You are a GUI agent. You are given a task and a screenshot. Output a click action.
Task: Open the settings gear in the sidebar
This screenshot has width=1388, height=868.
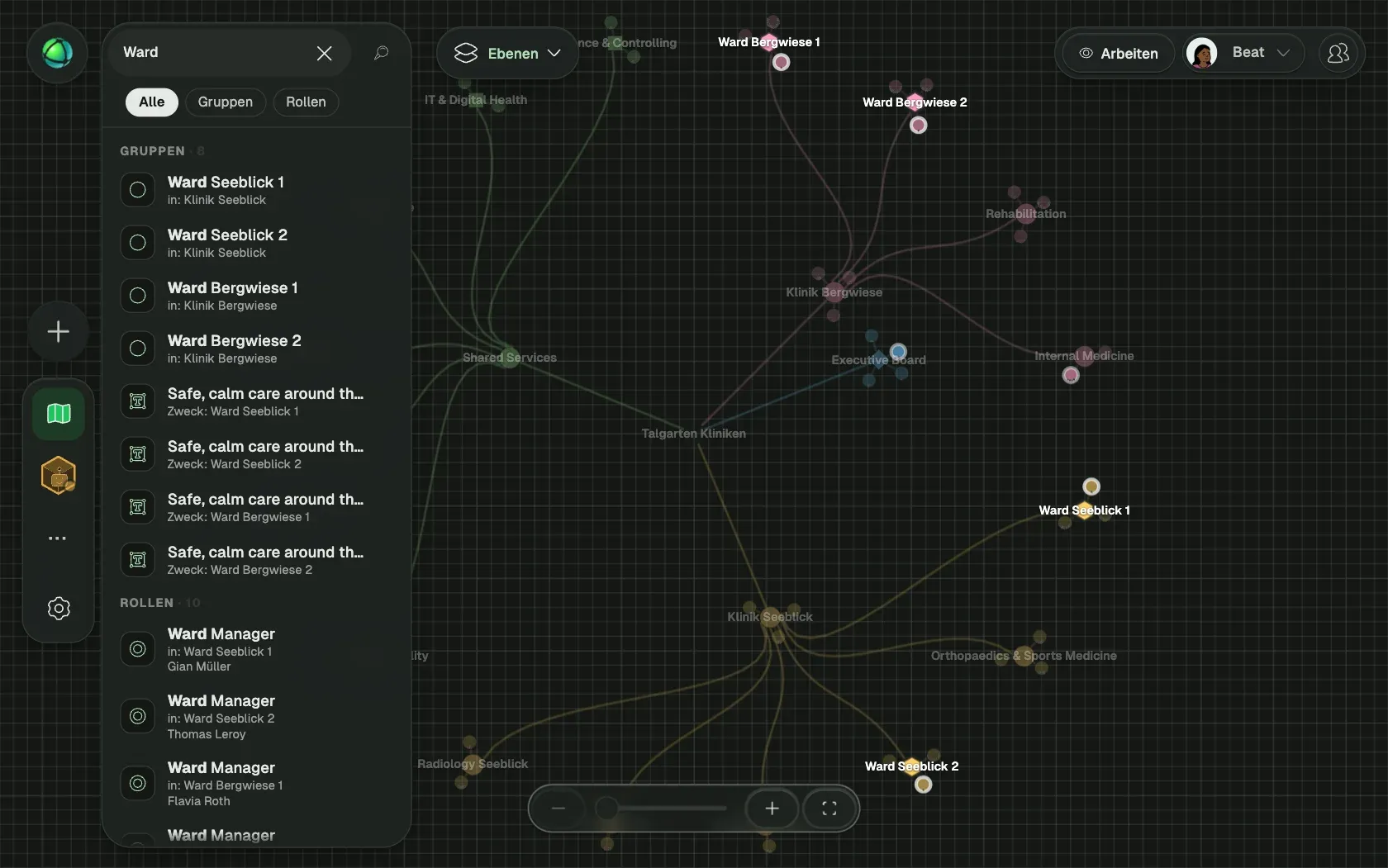[58, 609]
